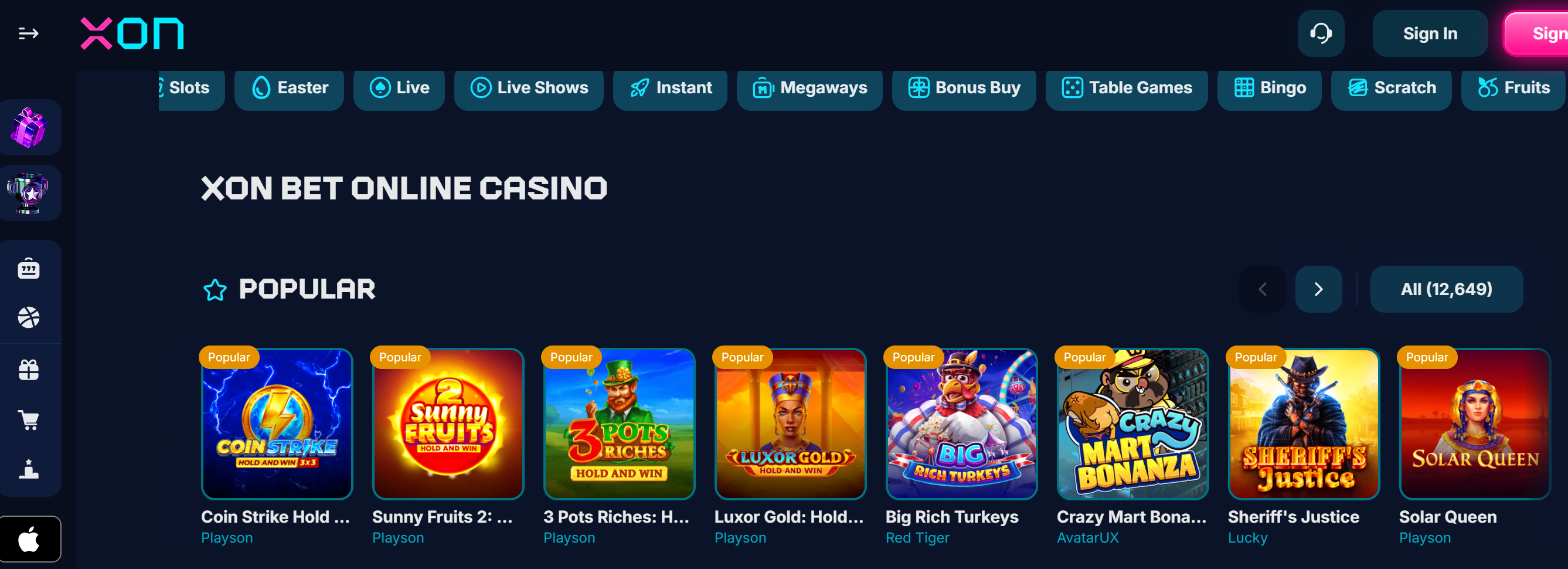Select the slot machine casino sidebar icon
1568x569 pixels.
tap(29, 269)
